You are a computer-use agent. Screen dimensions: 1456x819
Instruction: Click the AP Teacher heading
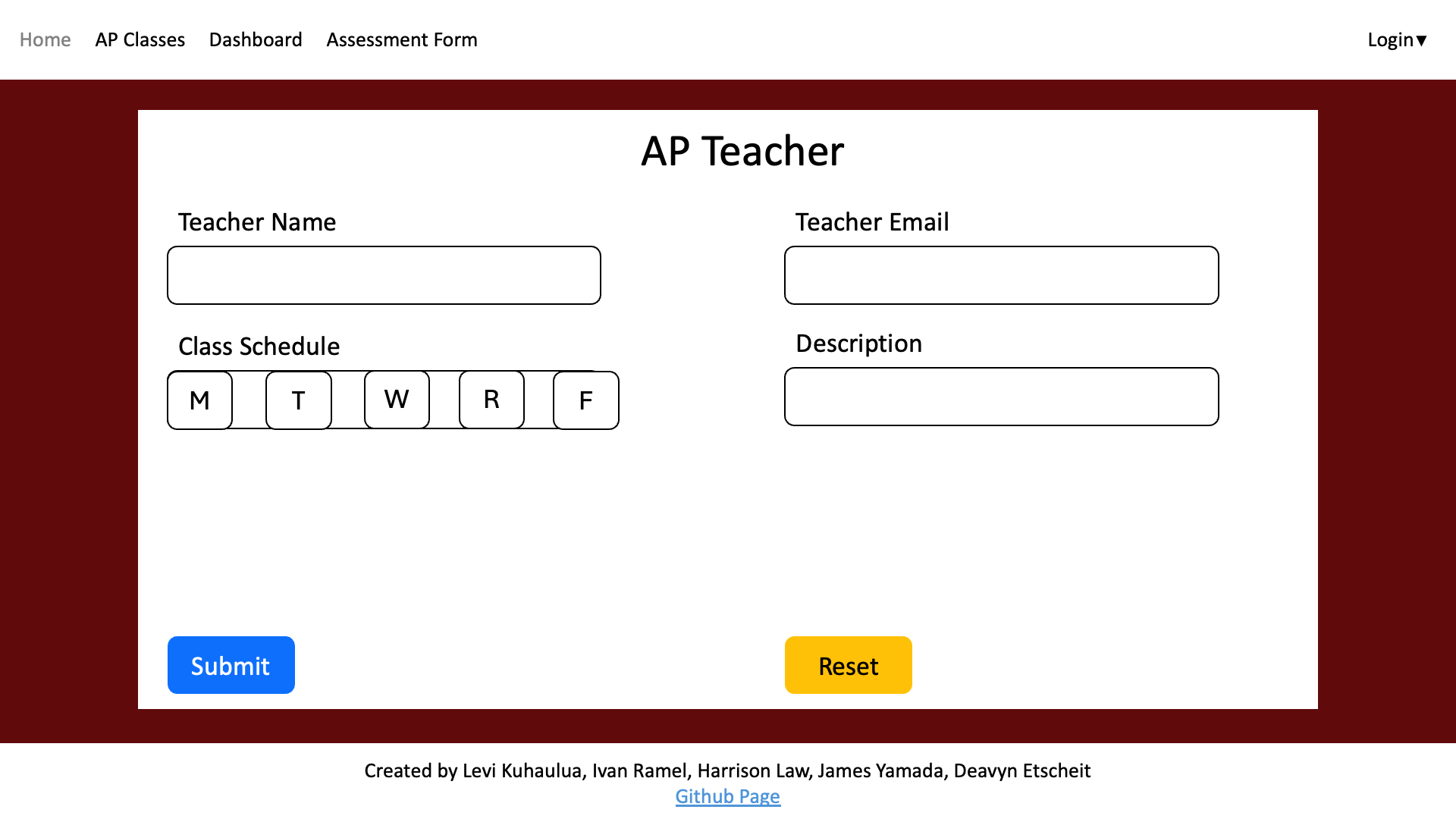[742, 151]
